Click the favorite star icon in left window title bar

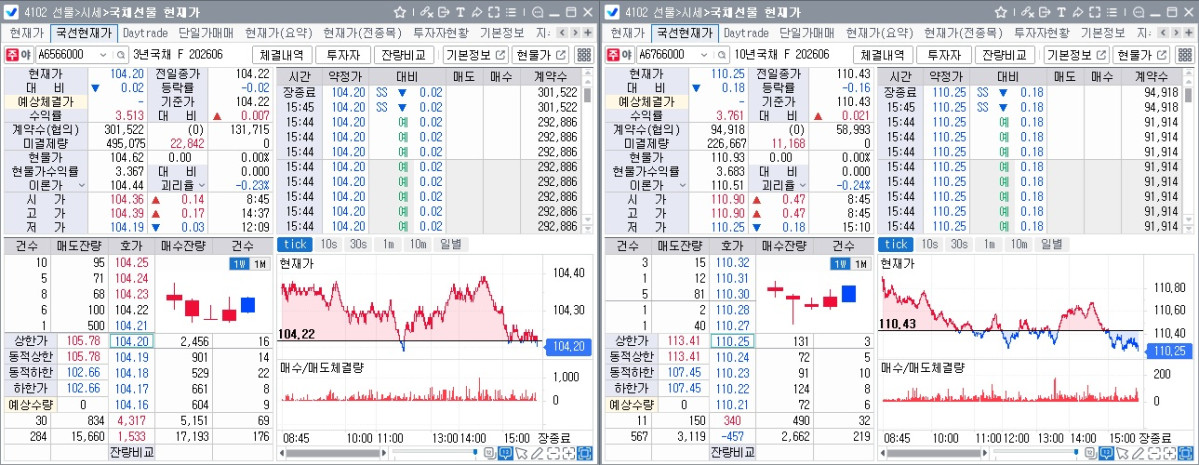click(x=400, y=12)
